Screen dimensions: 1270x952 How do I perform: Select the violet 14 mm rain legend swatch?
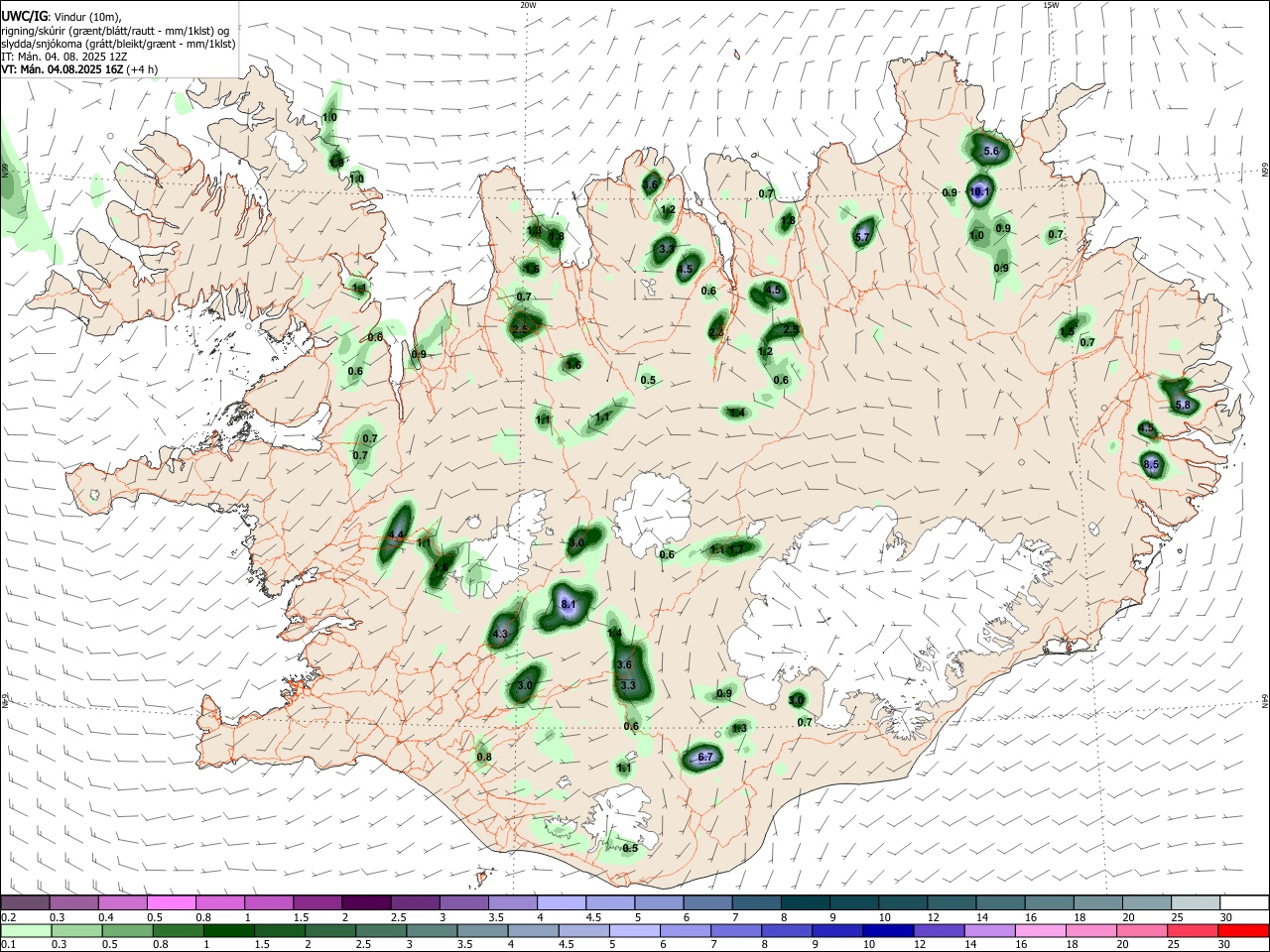989,930
